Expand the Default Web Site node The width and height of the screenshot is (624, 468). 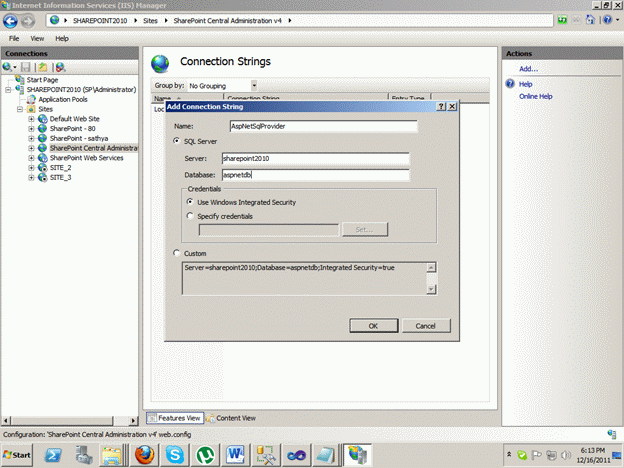click(x=31, y=119)
